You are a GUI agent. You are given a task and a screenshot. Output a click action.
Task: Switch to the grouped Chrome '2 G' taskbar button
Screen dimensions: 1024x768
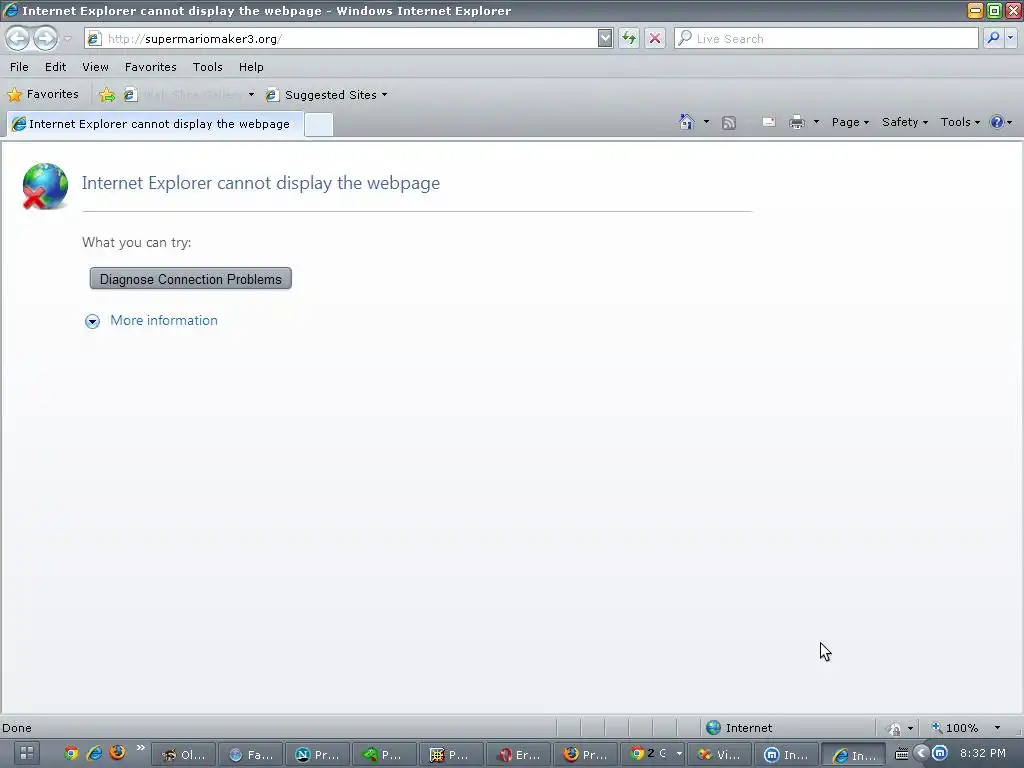[652, 754]
